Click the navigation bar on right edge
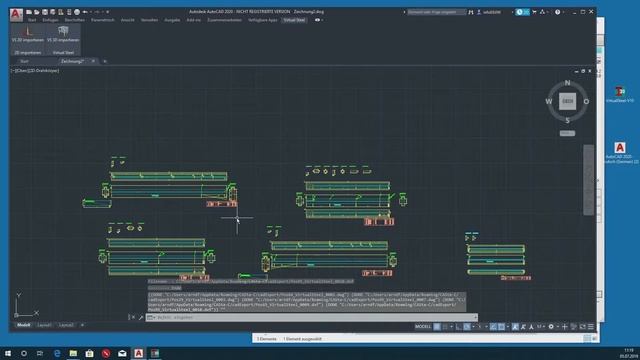The image size is (640, 360). (x=588, y=180)
